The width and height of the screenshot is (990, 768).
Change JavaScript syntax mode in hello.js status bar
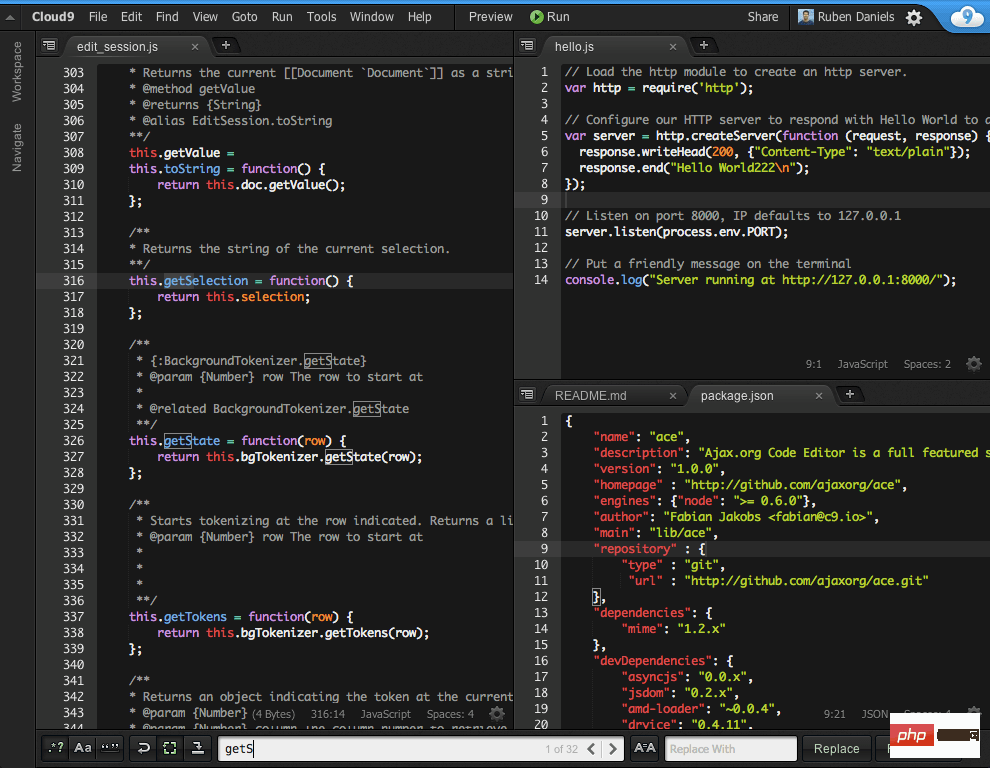(x=862, y=364)
